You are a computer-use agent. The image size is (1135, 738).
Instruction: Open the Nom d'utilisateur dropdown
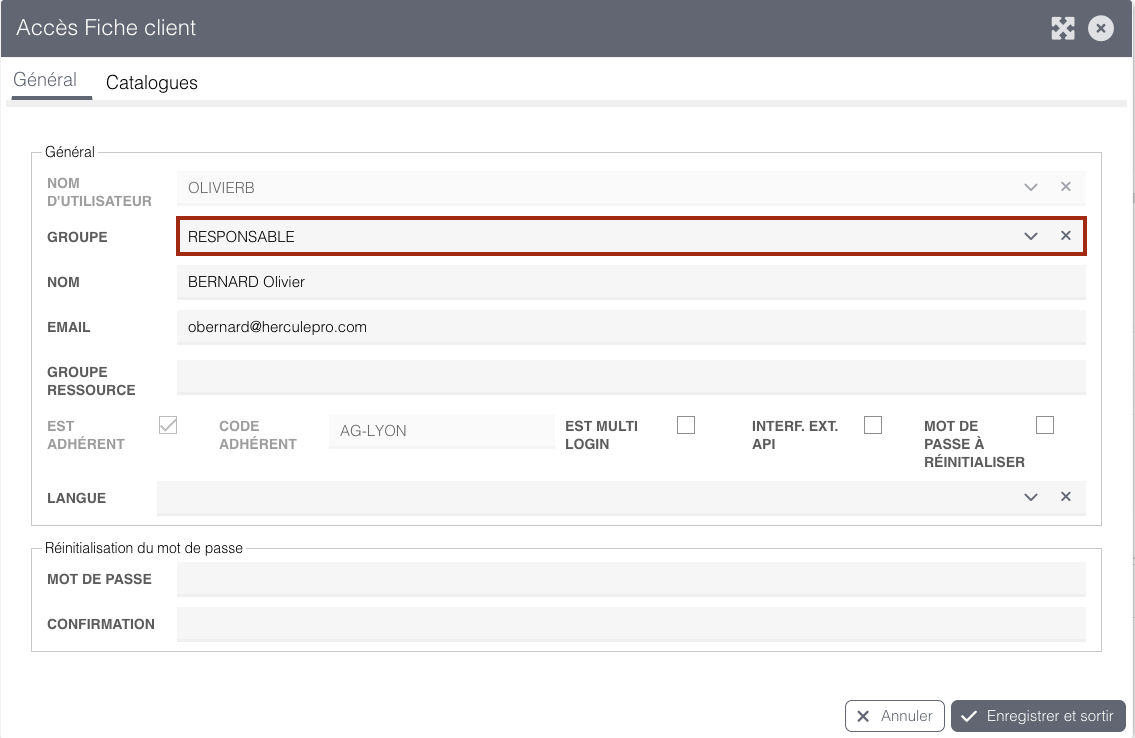click(x=1031, y=187)
